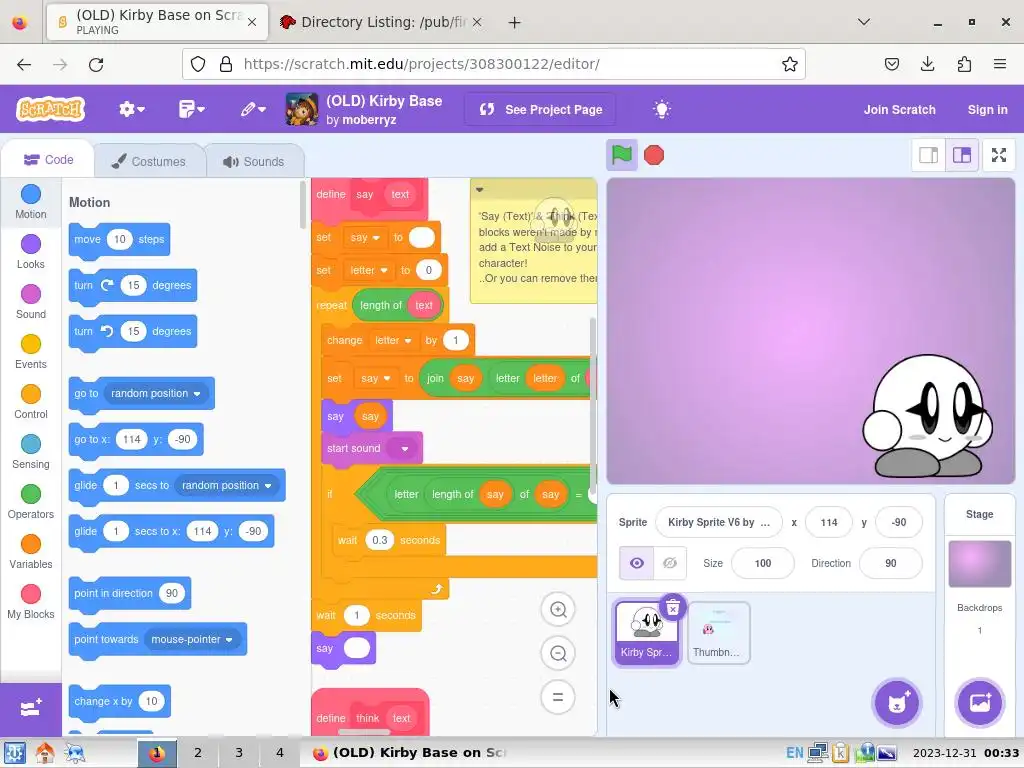This screenshot has height=768, width=1024.
Task: Click the red stop sign button
Action: (x=654, y=155)
